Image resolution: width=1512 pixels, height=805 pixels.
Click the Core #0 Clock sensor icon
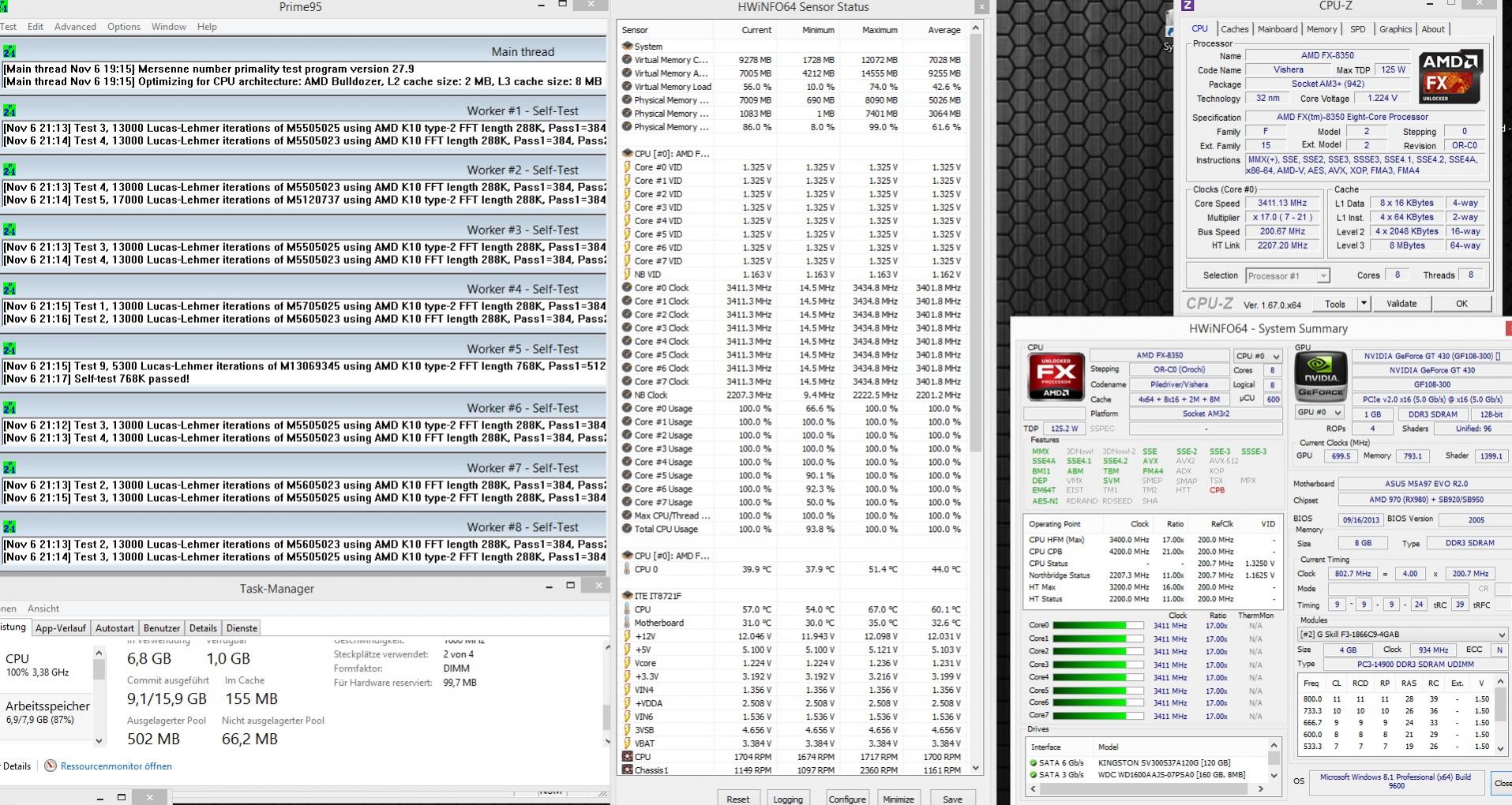coord(627,288)
